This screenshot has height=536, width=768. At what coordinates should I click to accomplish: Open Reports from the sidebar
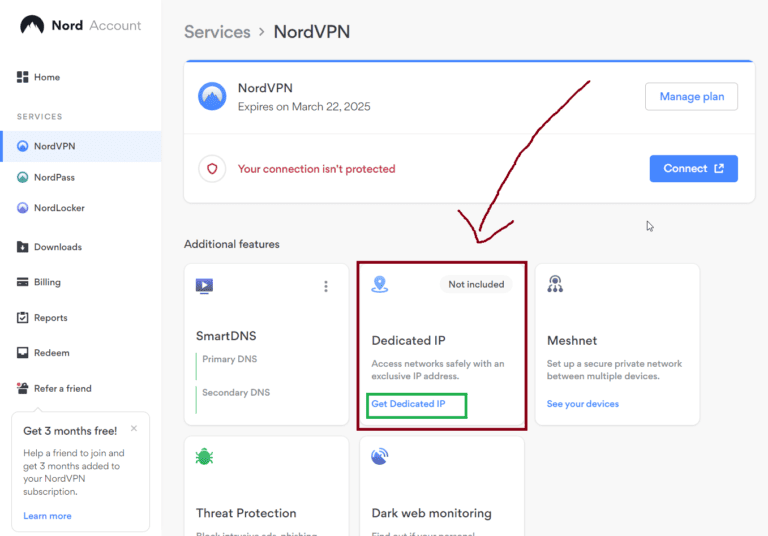50,318
